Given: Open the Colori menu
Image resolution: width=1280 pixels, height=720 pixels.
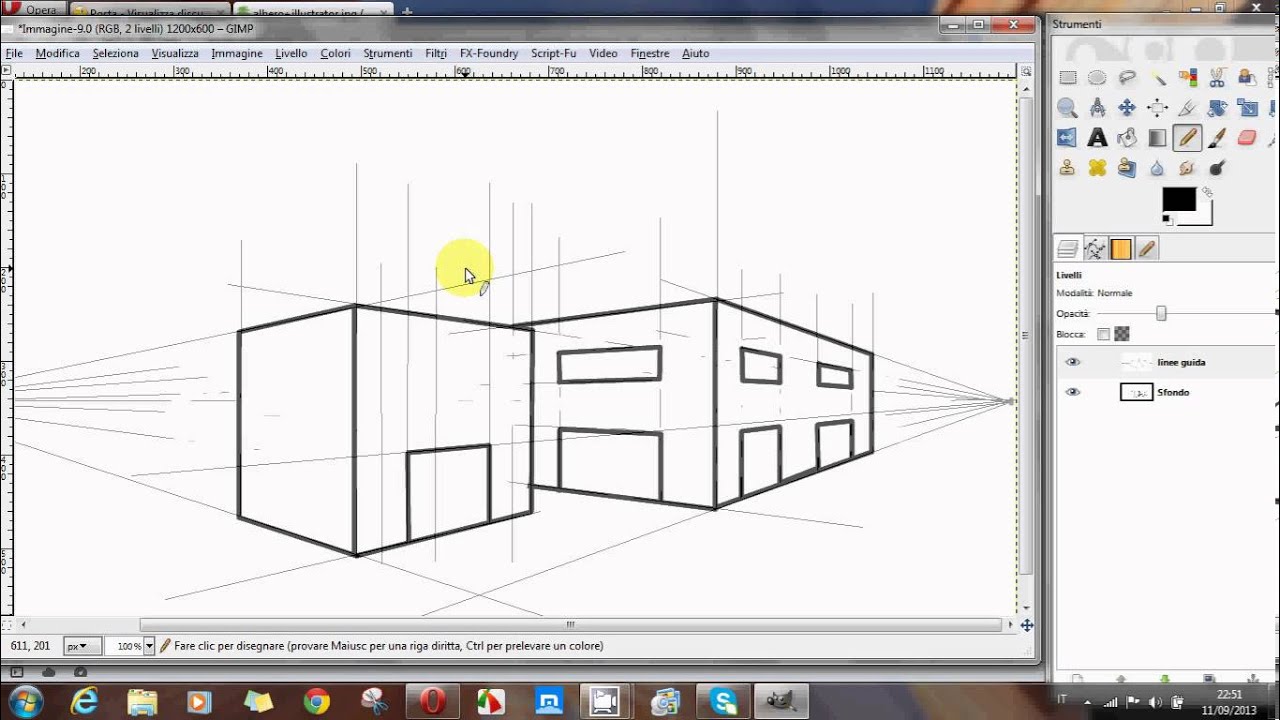Looking at the screenshot, I should [x=335, y=53].
